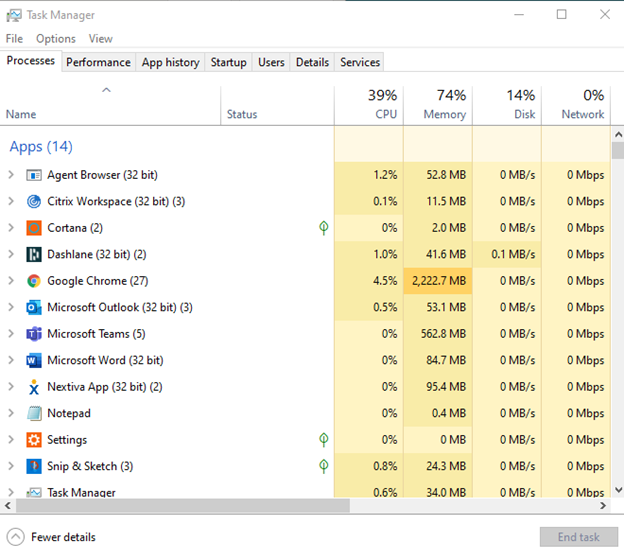This screenshot has height=560, width=624.
Task: Select the Microsoft Teams (5) row name
Action: pyautogui.click(x=96, y=334)
